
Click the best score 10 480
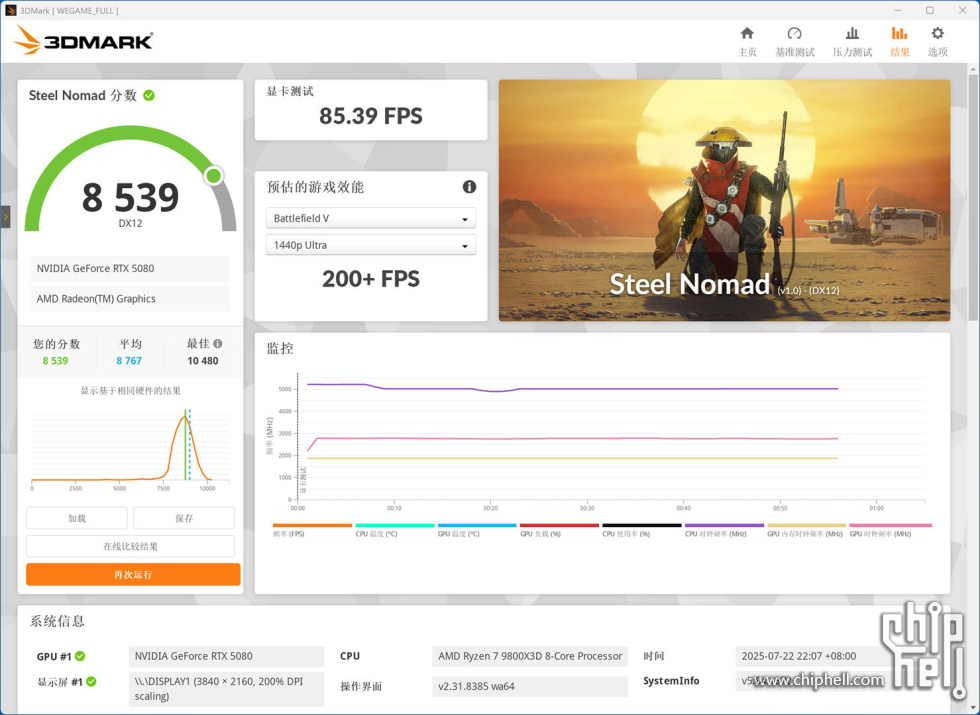coord(202,361)
